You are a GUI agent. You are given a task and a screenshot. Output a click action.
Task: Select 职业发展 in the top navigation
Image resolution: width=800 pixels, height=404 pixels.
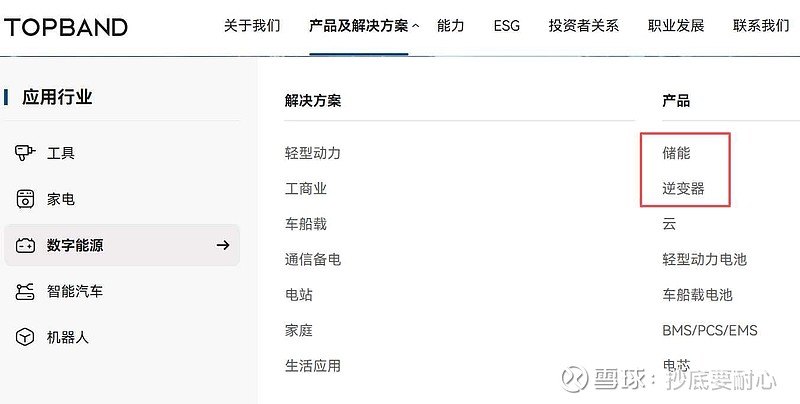(676, 26)
